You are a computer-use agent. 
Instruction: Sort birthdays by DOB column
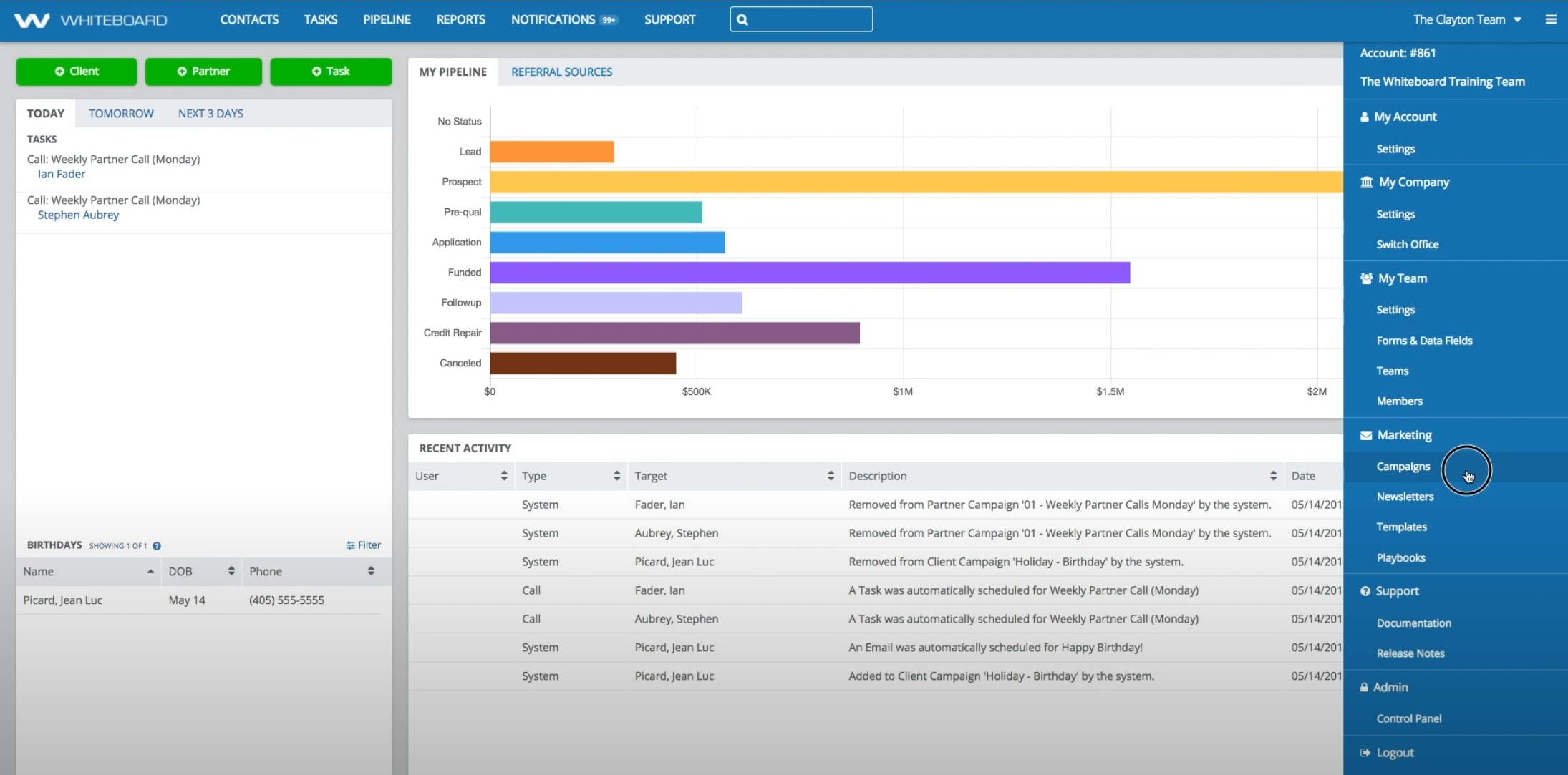pos(231,571)
